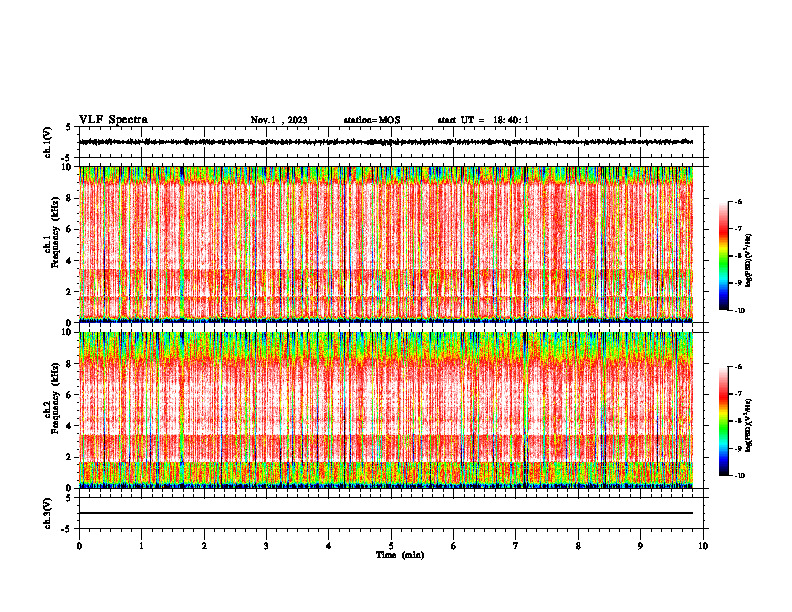792x612 pixels.
Task: Click the "VLF Spectra" plot title
Action: pos(113,120)
